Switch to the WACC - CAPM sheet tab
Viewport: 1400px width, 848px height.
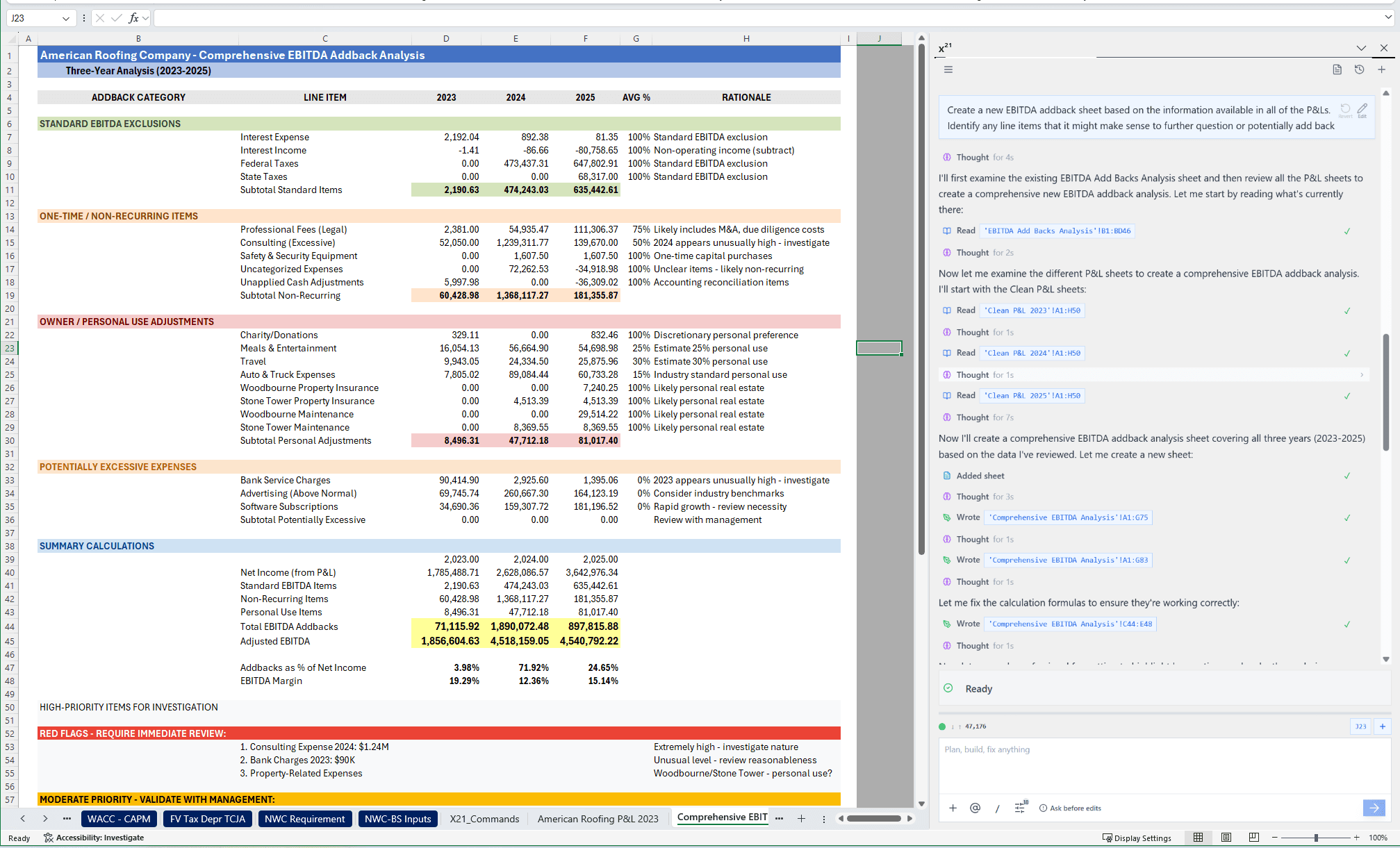click(119, 819)
